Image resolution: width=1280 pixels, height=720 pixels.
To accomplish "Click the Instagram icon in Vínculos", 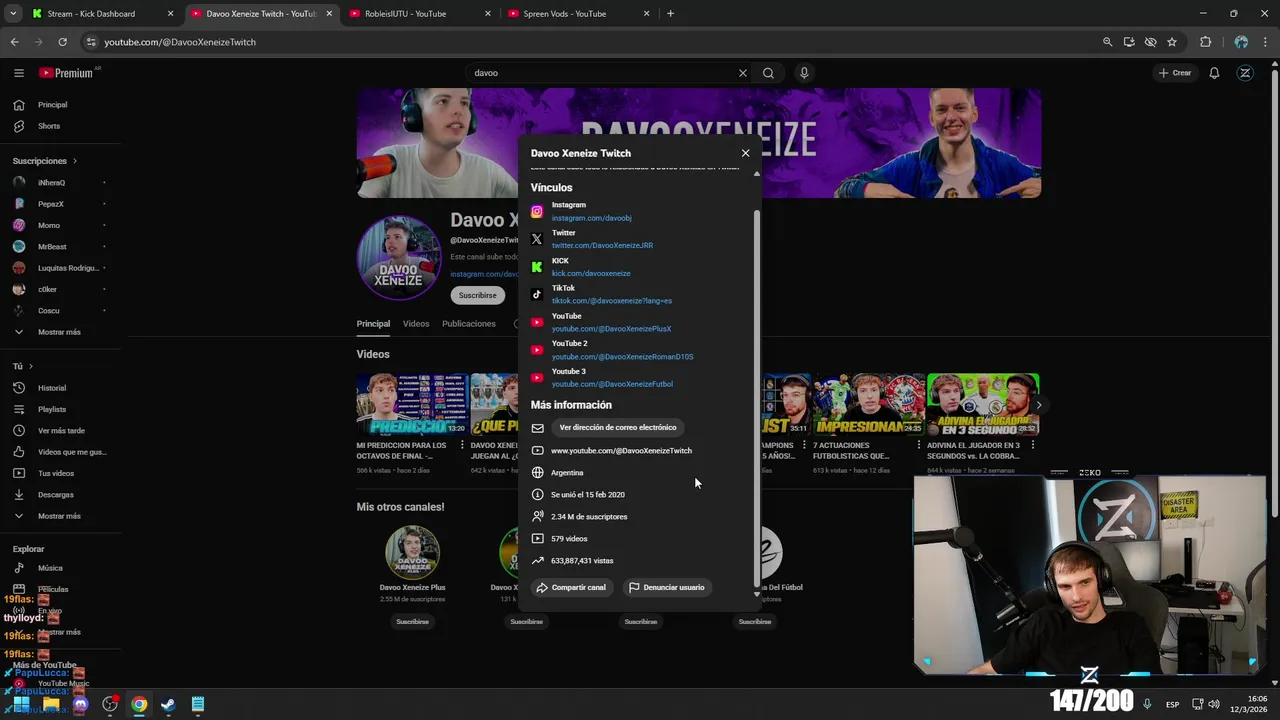I will 537,211.
